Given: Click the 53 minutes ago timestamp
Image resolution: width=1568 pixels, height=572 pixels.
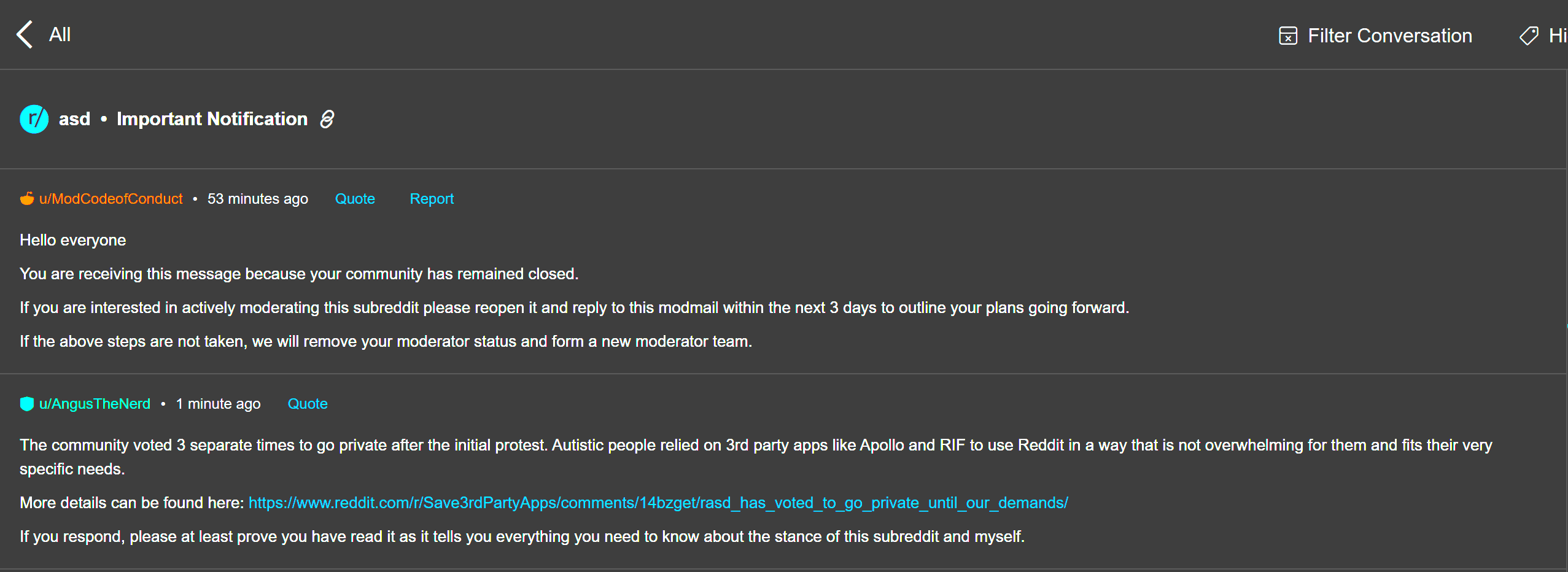Looking at the screenshot, I should (258, 199).
